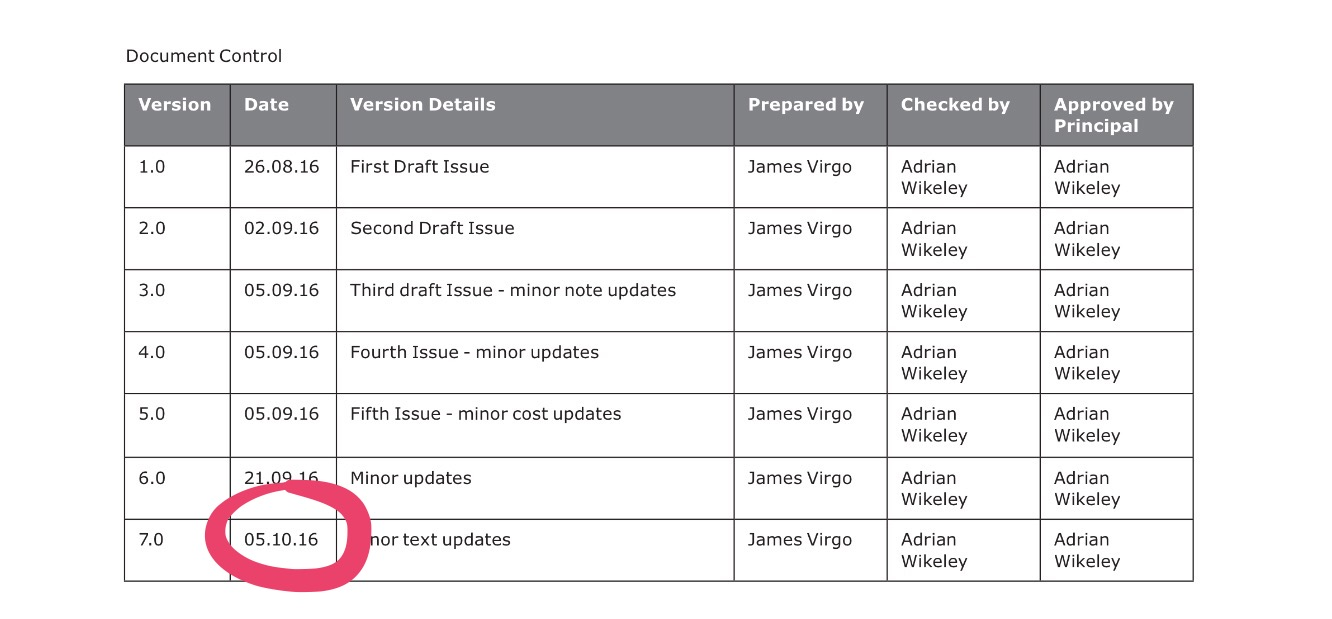This screenshot has width=1332, height=619.
Task: Click the version number 7.0 cell
Action: tap(152, 540)
